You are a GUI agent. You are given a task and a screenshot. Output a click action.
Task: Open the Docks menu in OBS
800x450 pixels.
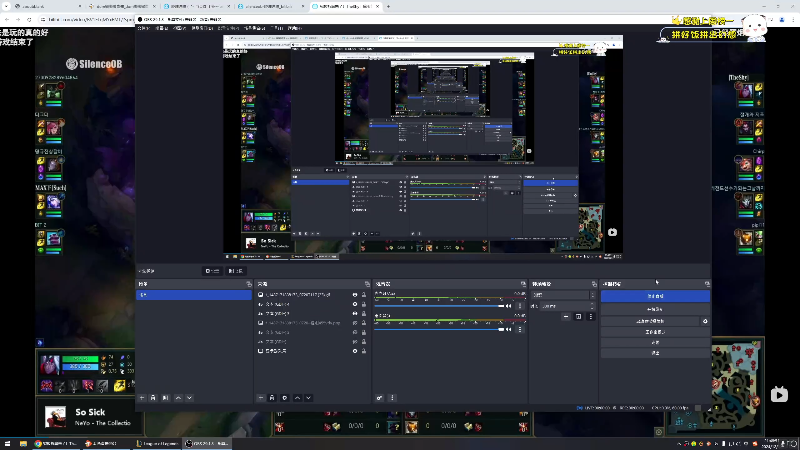202,28
